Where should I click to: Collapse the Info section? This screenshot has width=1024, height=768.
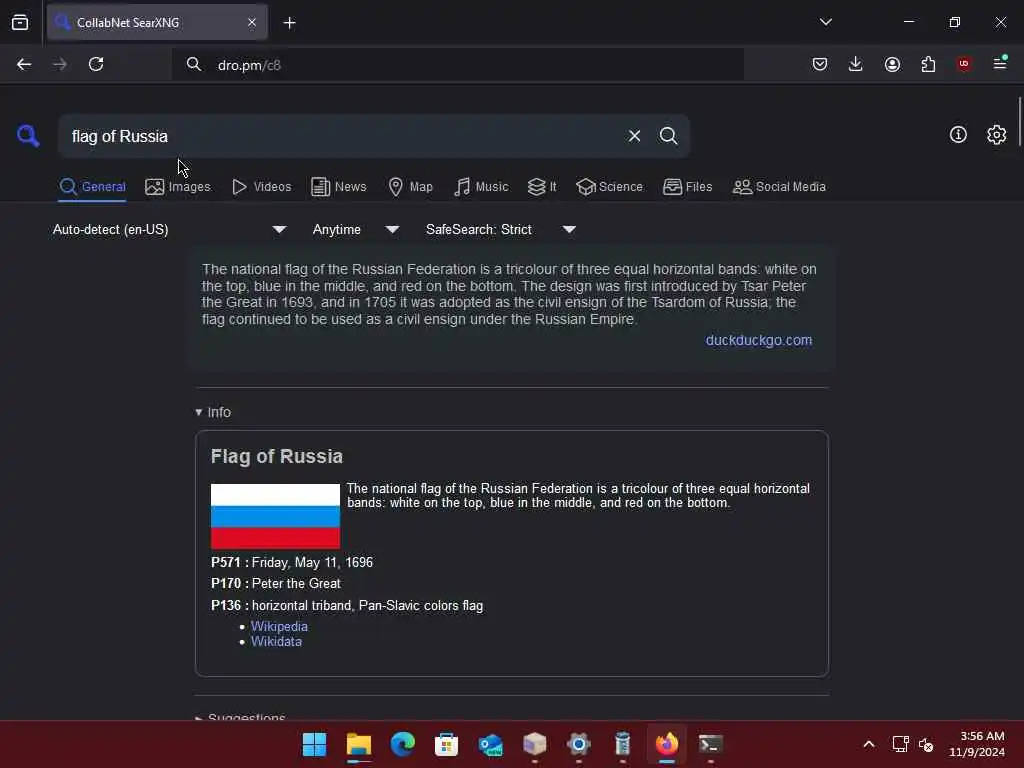tap(213, 412)
